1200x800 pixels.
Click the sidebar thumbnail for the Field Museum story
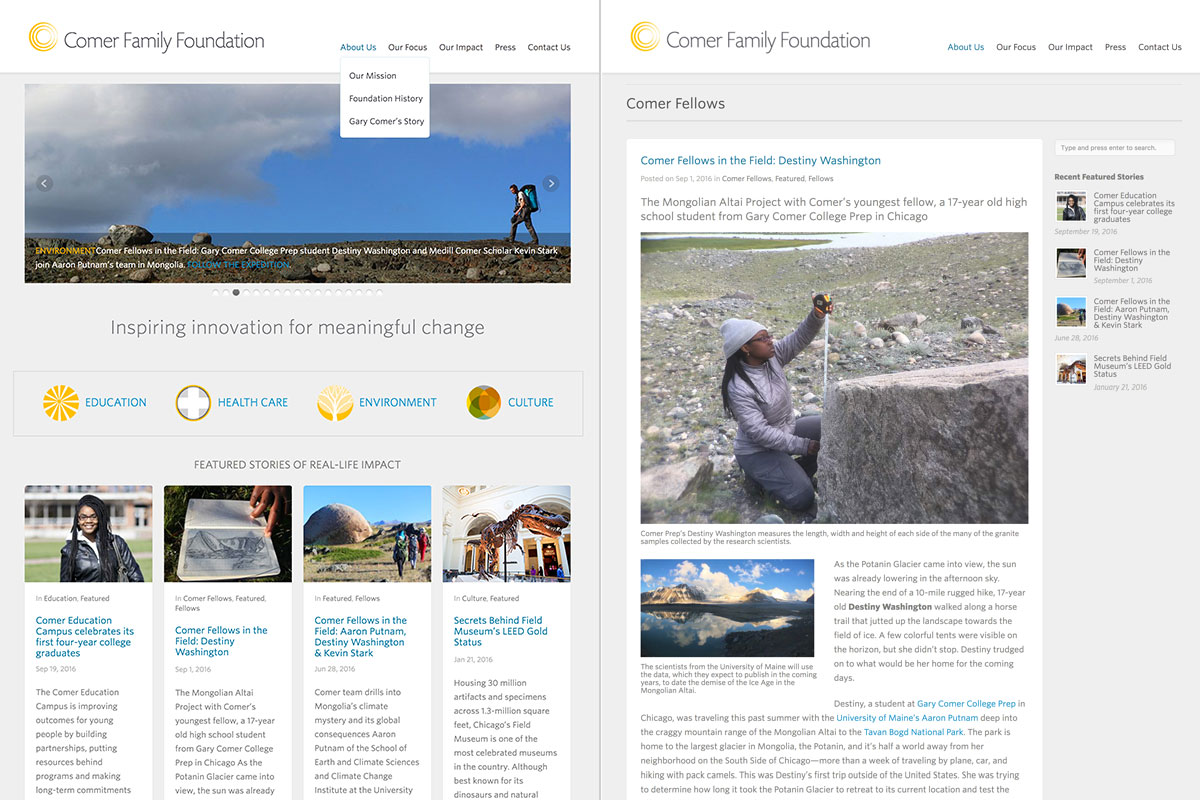[1071, 369]
